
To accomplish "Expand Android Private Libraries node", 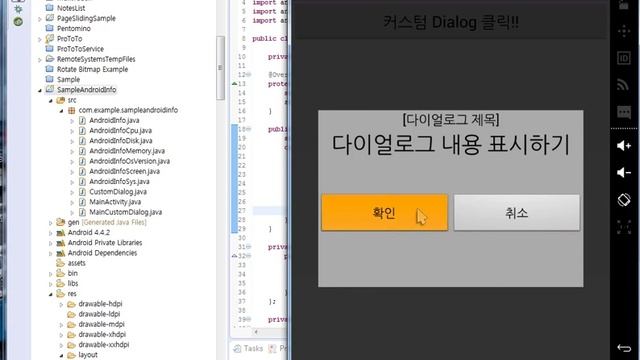I will (x=51, y=243).
